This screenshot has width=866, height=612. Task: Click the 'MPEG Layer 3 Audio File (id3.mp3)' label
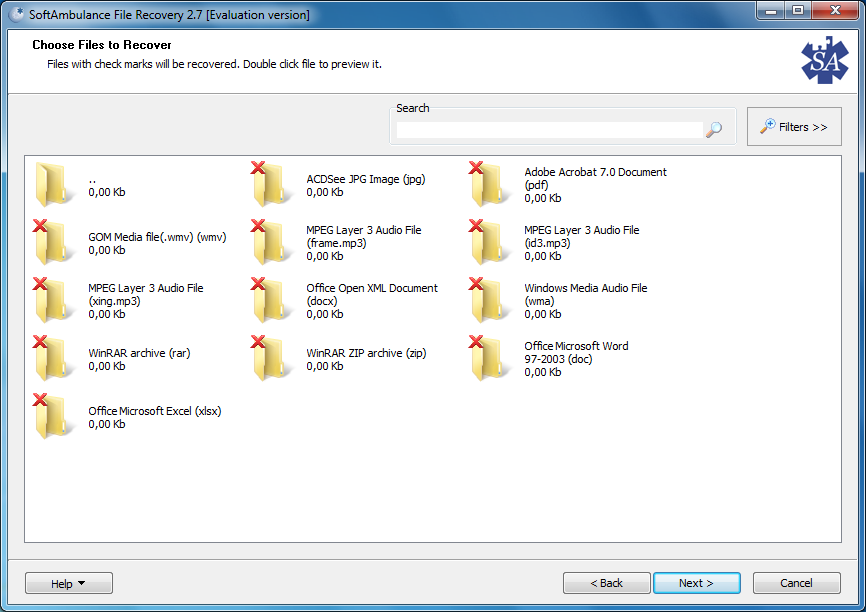coord(582,236)
